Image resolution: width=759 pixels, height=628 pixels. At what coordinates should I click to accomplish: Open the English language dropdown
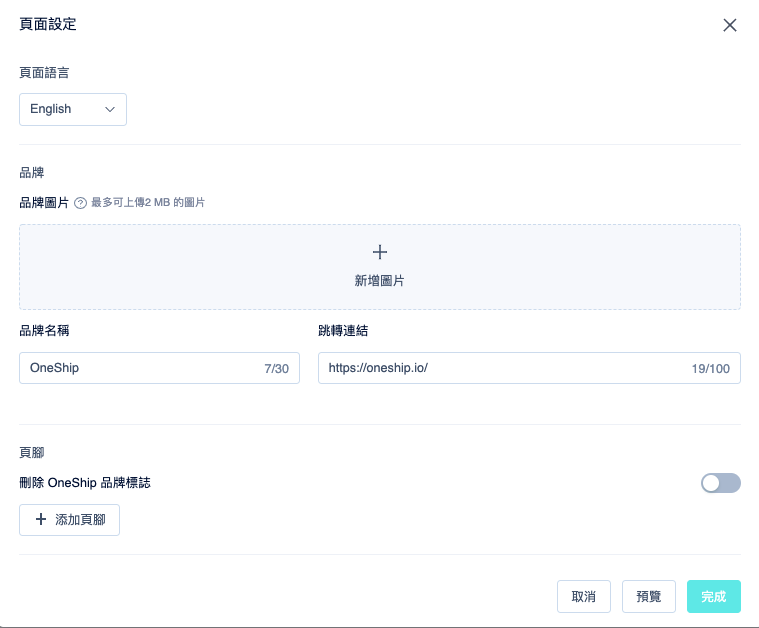[73, 109]
